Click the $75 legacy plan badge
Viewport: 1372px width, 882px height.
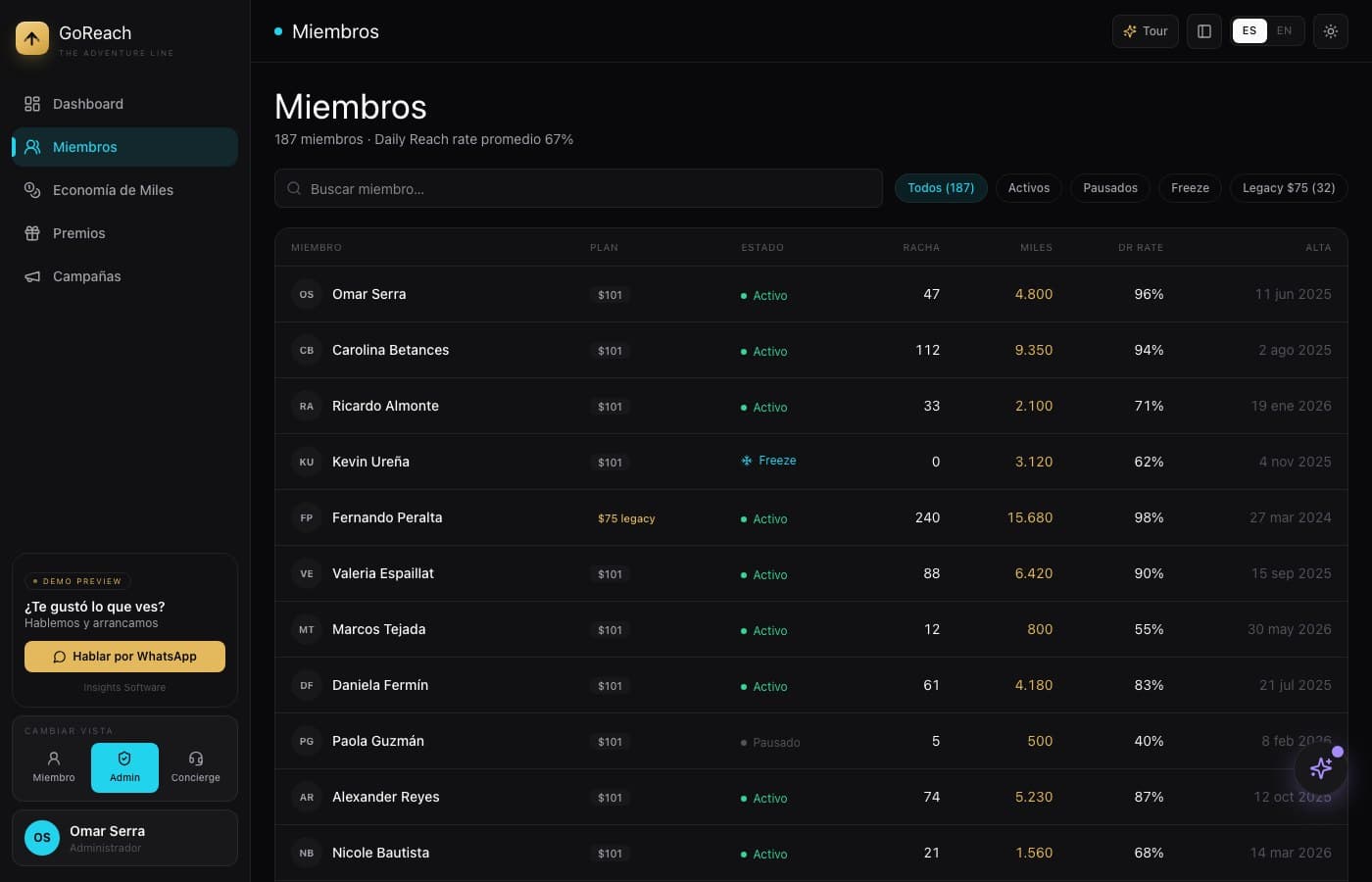point(626,518)
